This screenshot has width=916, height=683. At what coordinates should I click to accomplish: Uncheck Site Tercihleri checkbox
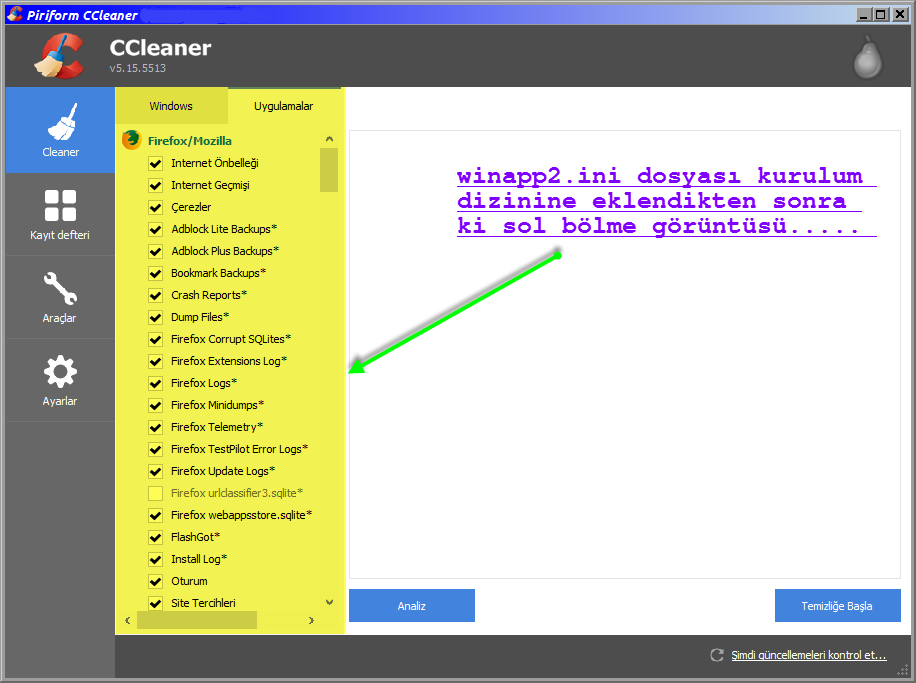tap(155, 604)
